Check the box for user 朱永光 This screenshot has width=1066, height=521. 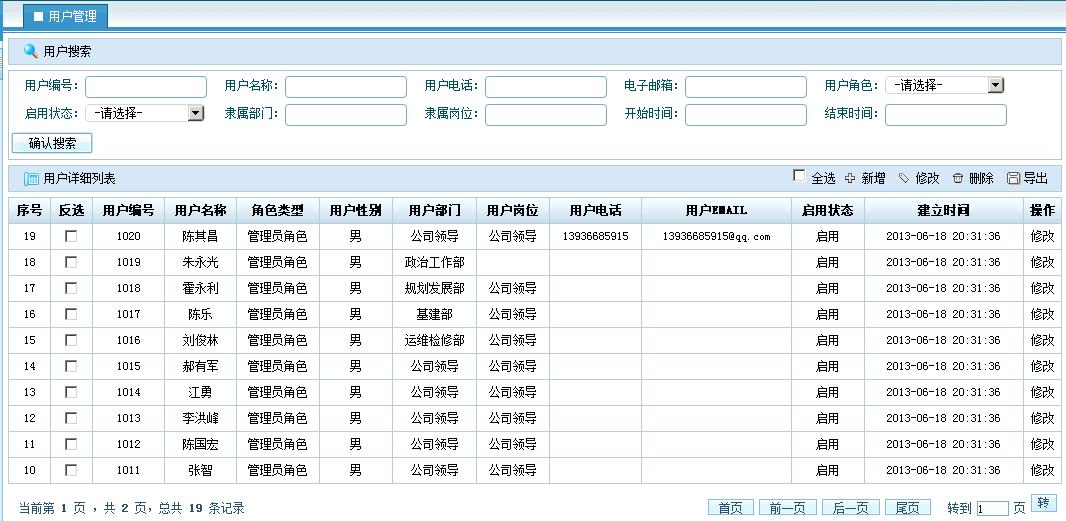[71, 262]
